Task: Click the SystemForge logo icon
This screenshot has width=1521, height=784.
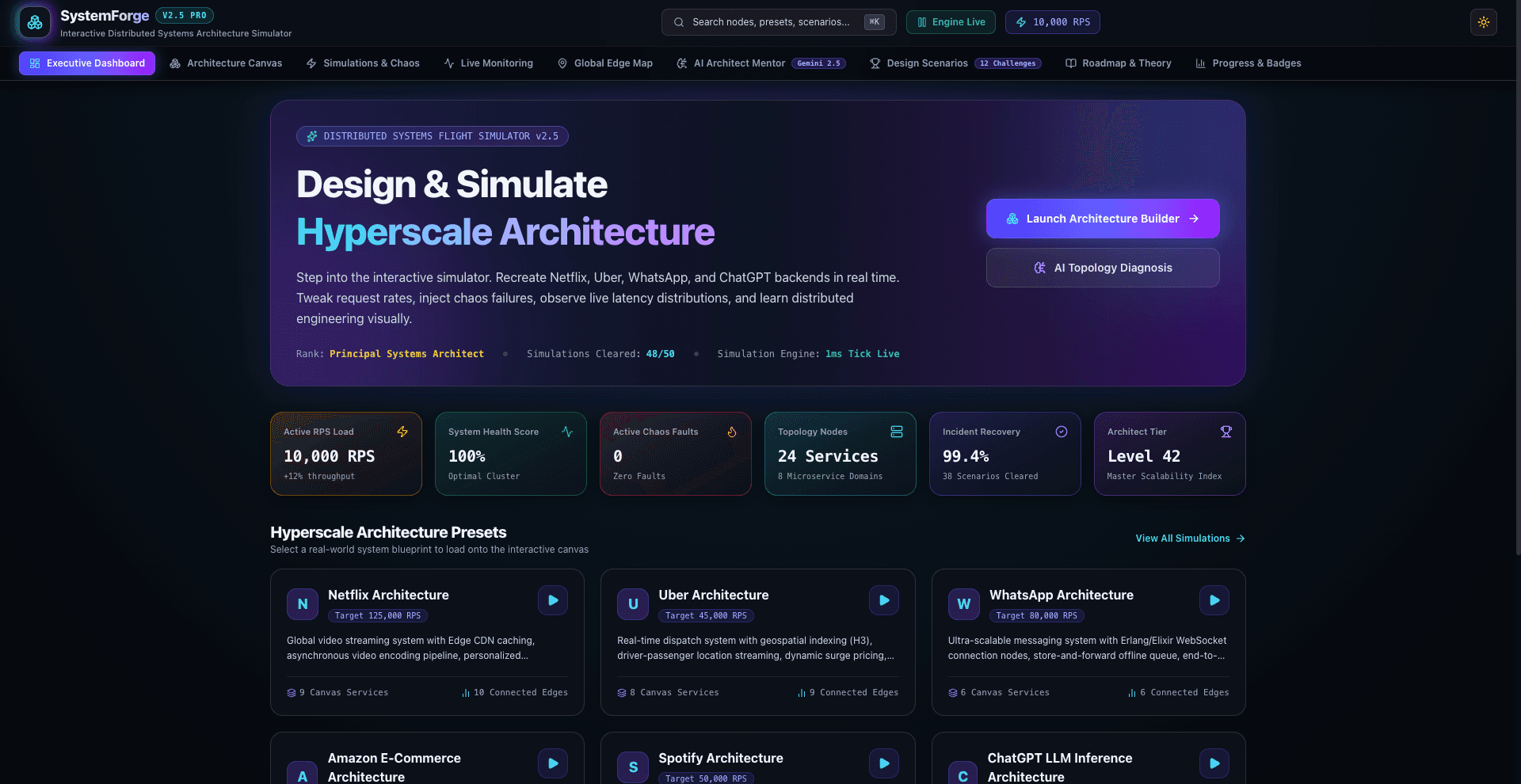Action: [x=35, y=23]
